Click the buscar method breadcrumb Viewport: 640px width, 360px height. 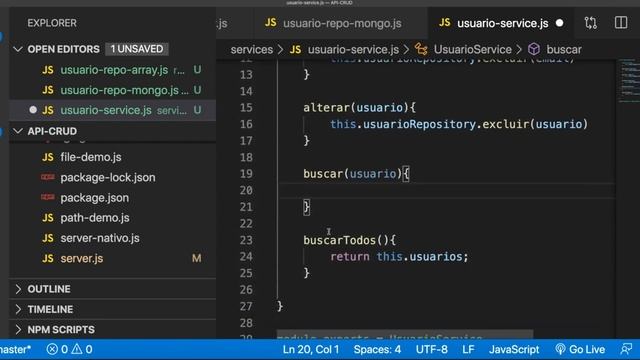tap(564, 49)
